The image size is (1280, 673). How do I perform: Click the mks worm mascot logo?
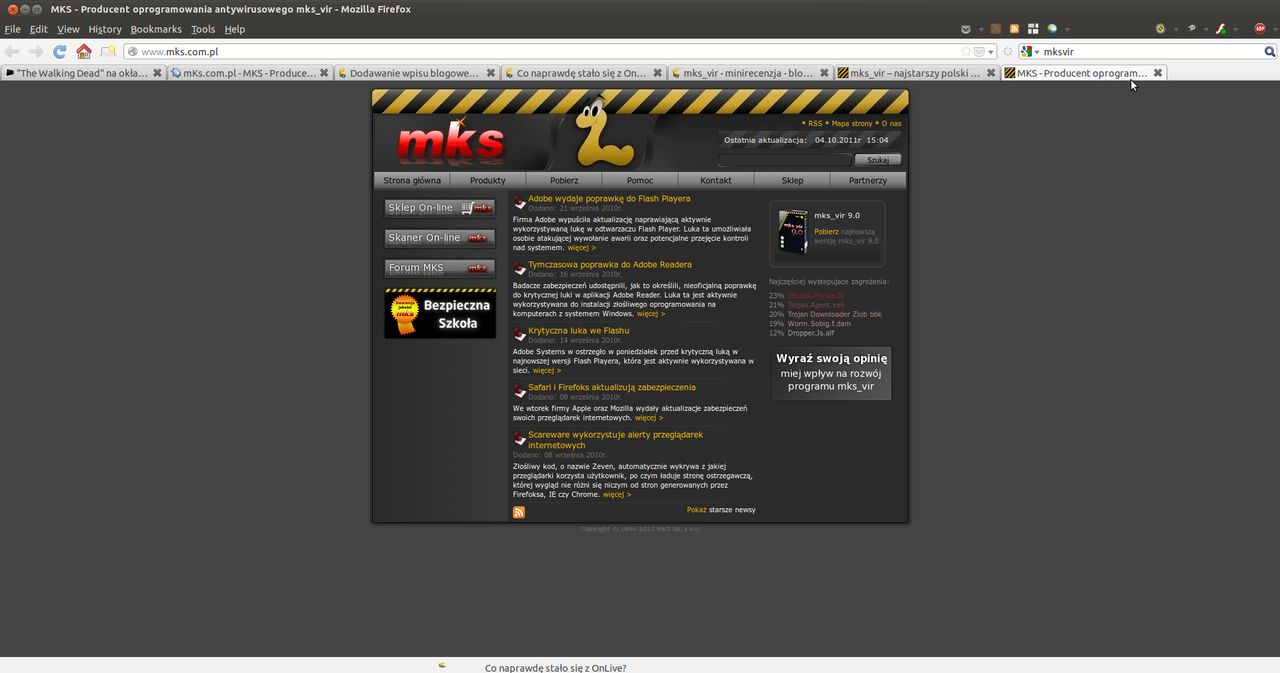pyautogui.click(x=604, y=132)
